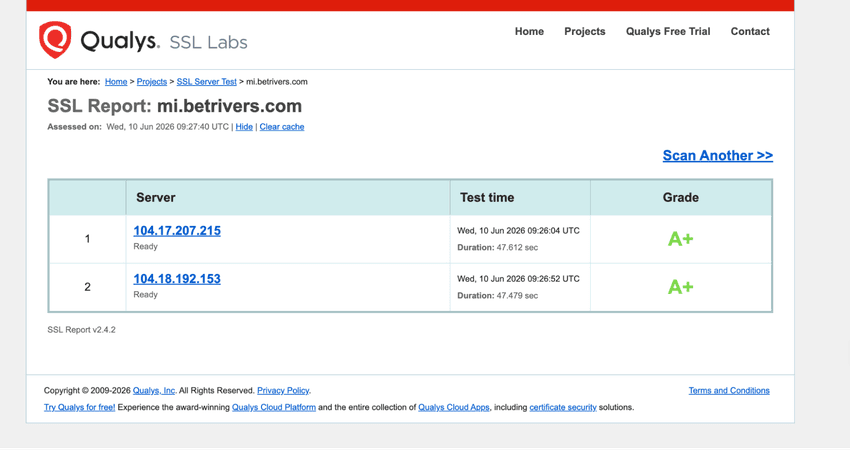
Task: Open the Qualys Cloud Apps link
Action: tap(454, 408)
